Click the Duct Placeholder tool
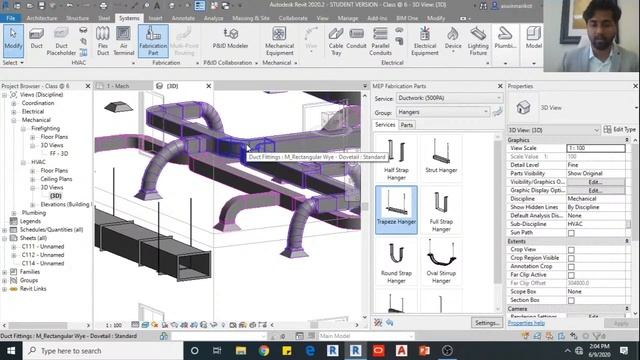640x360 pixels. (x=61, y=41)
